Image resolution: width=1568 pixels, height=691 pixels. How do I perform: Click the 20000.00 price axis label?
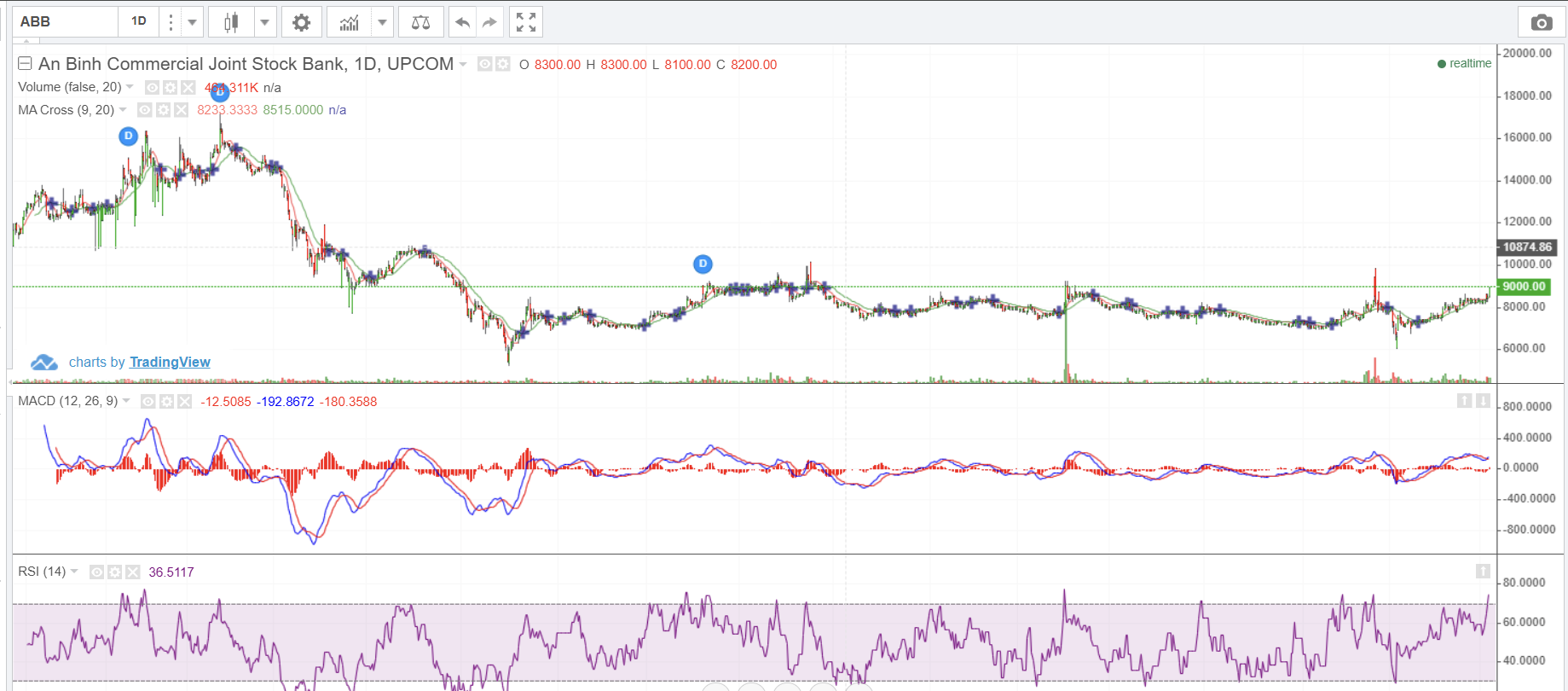(x=1527, y=53)
